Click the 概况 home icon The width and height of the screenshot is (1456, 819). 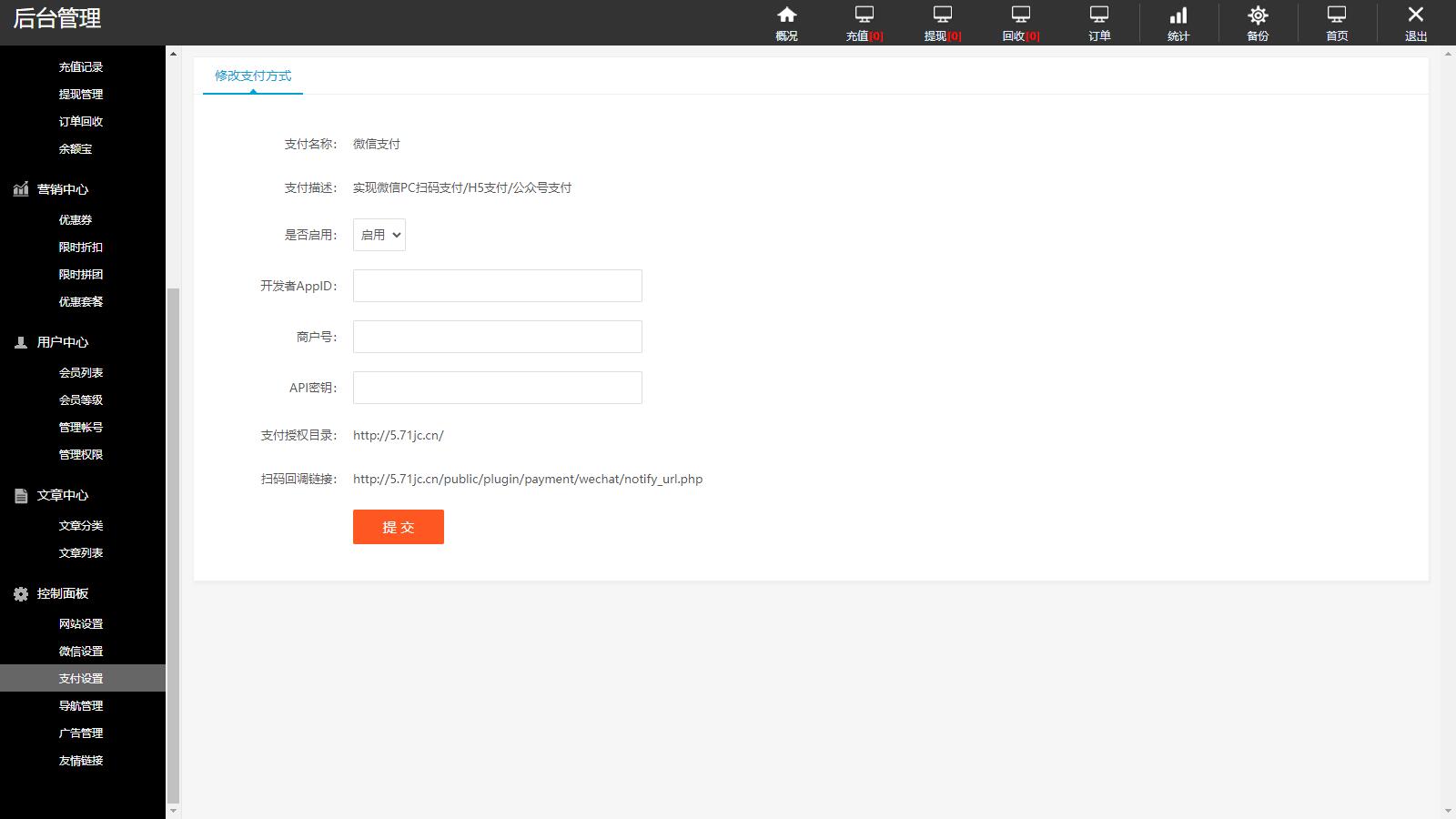[786, 15]
